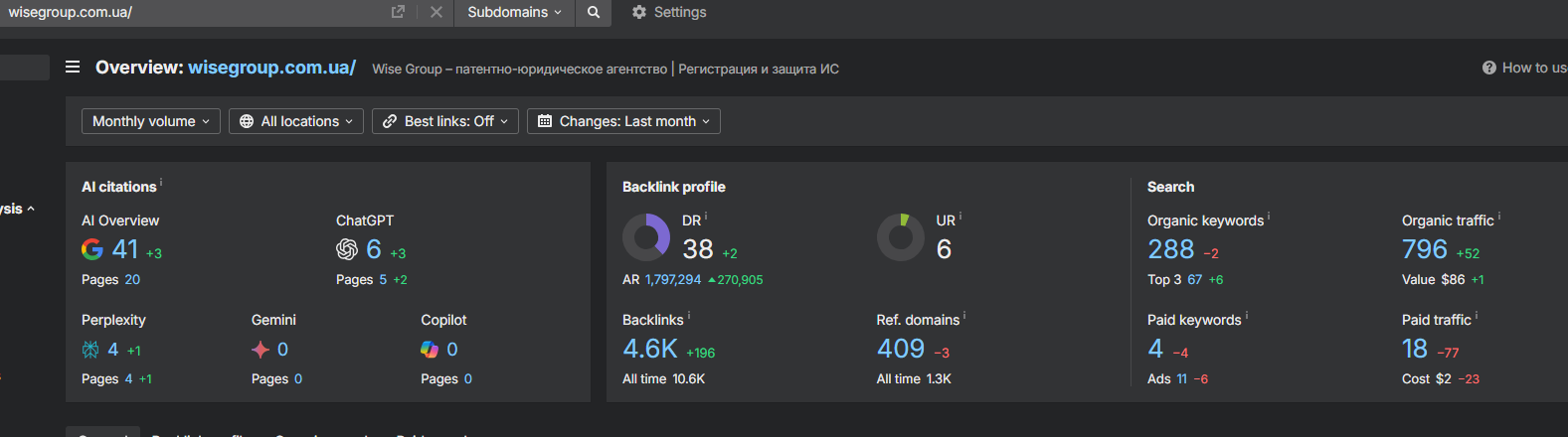Viewport: 1568px width, 437px height.
Task: Open Changes: Last month selector
Action: (x=623, y=121)
